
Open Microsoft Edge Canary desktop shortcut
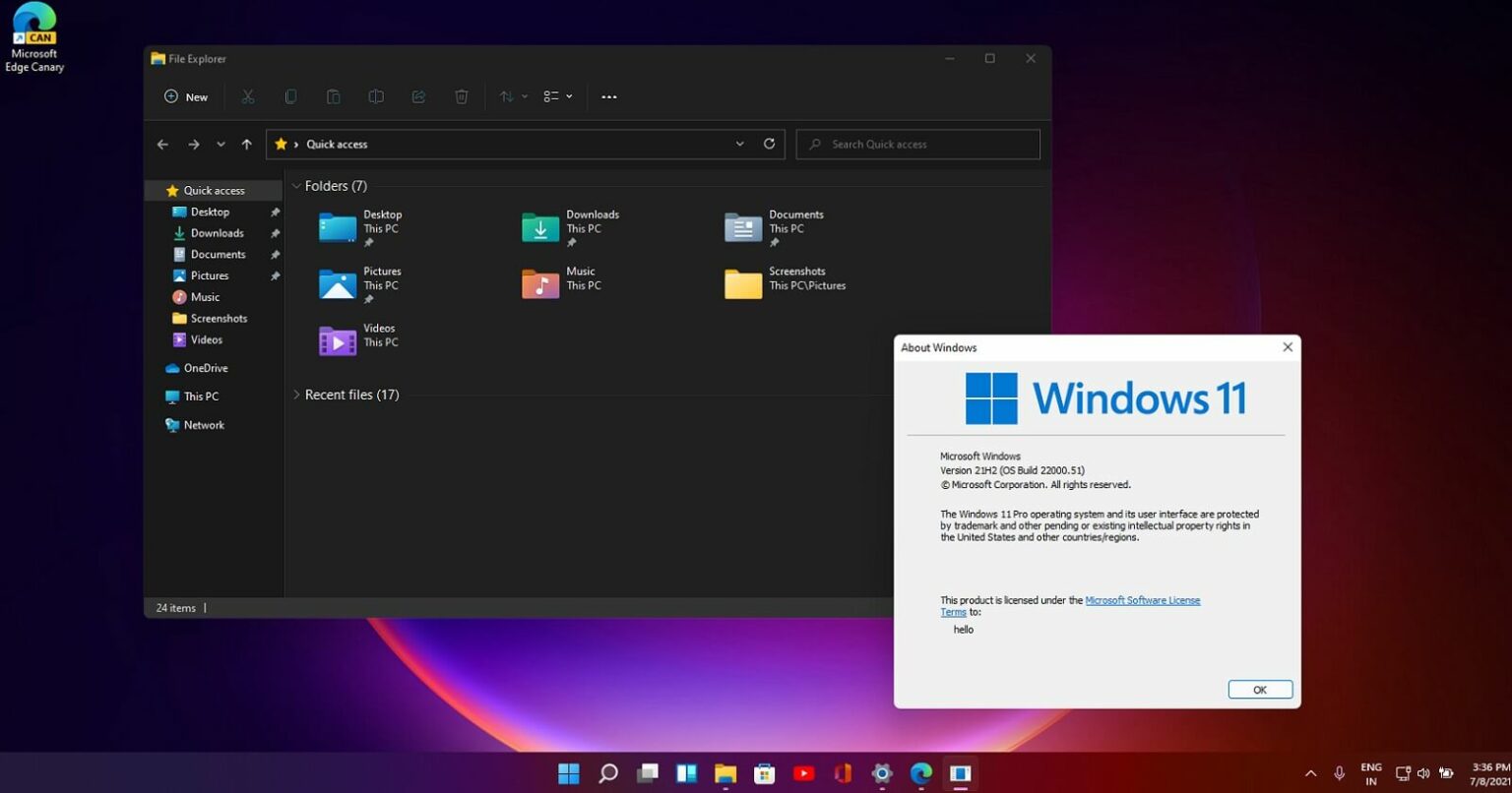(34, 37)
